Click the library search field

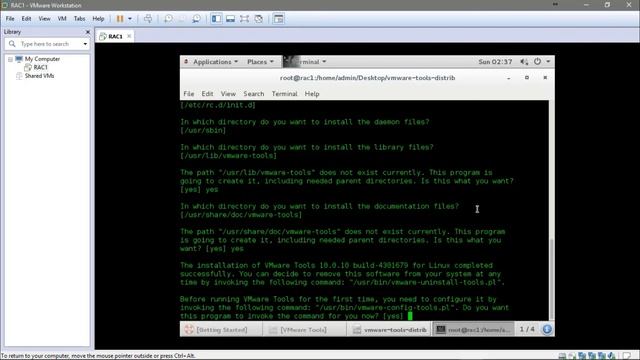pyautogui.click(x=48, y=44)
